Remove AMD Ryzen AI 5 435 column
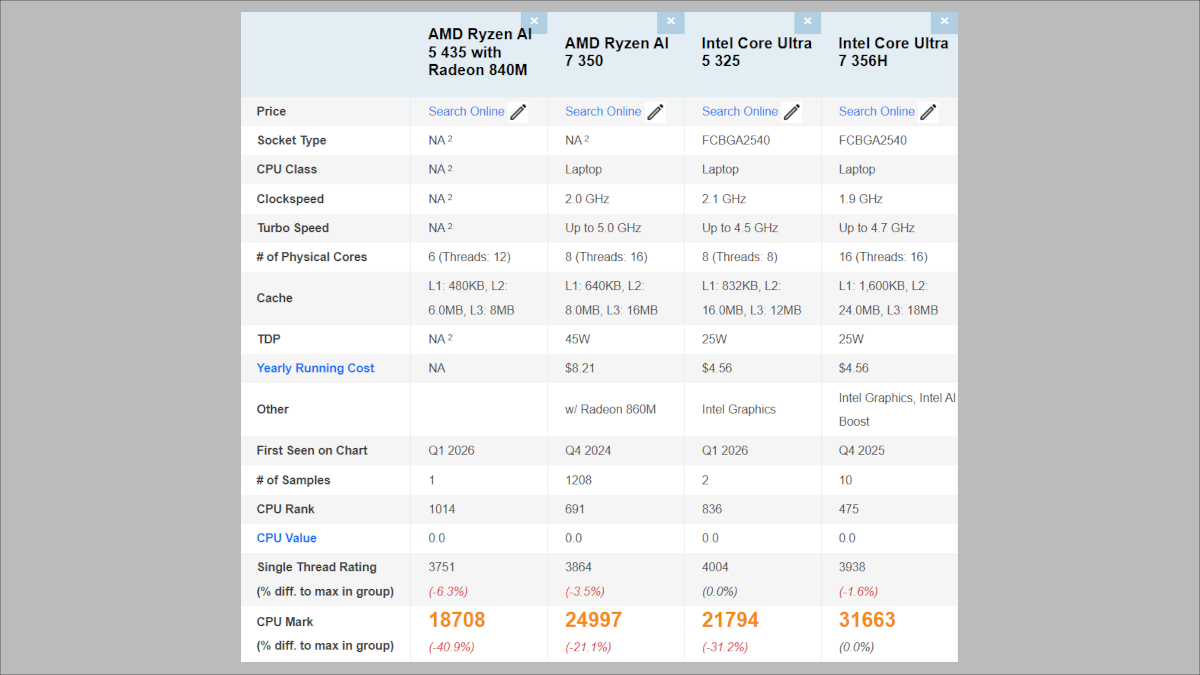 click(x=534, y=21)
